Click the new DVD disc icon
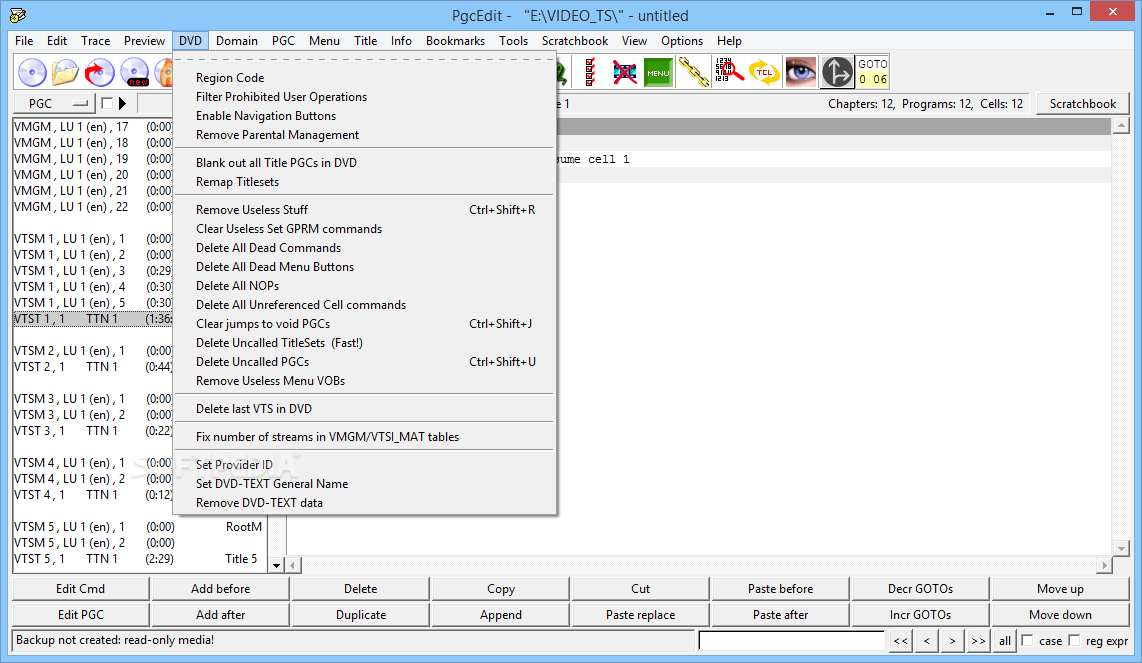 click(134, 72)
